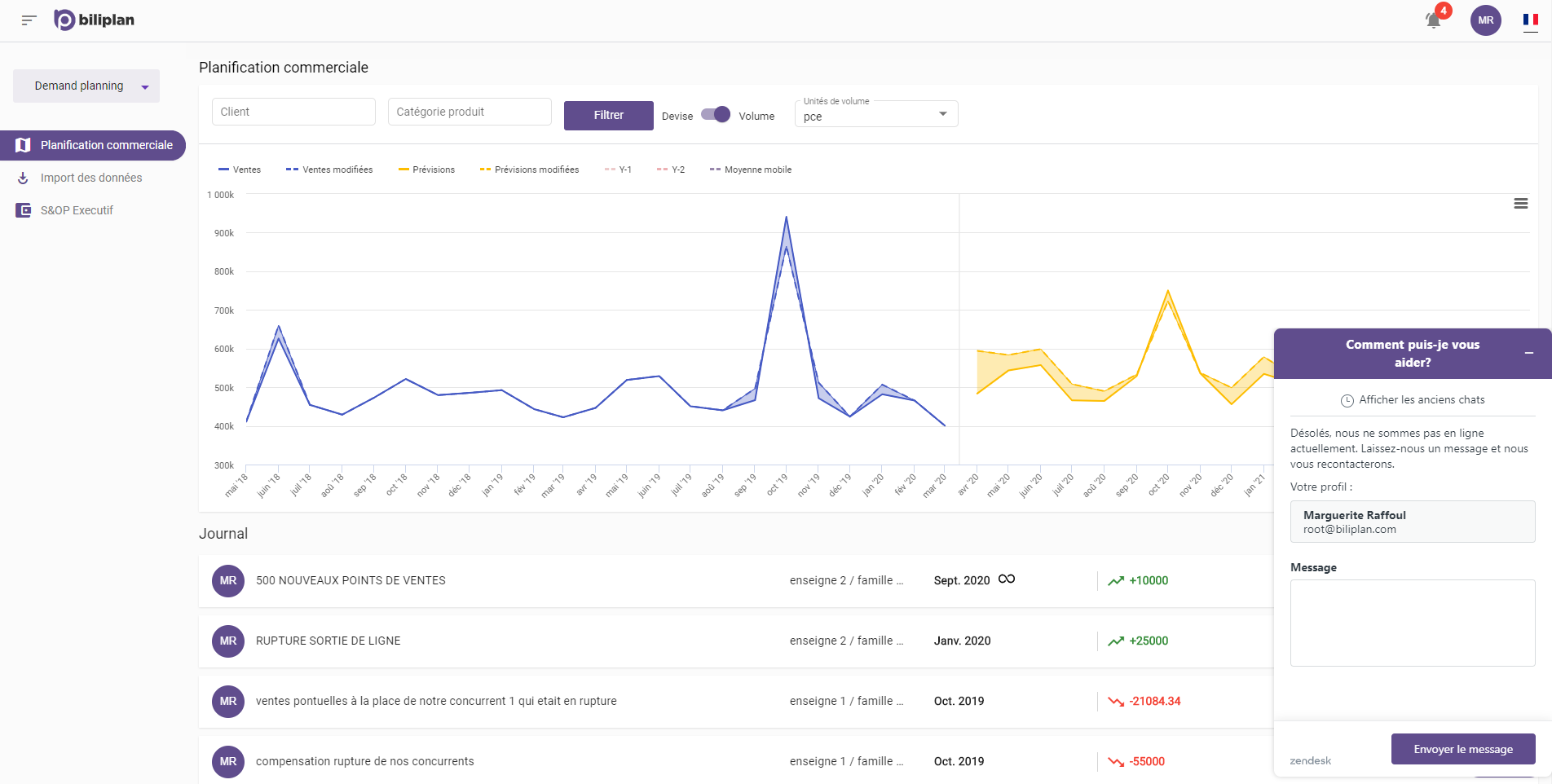The width and height of the screenshot is (1552, 784).
Task: Click the +25000 value
Action: click(x=1149, y=641)
